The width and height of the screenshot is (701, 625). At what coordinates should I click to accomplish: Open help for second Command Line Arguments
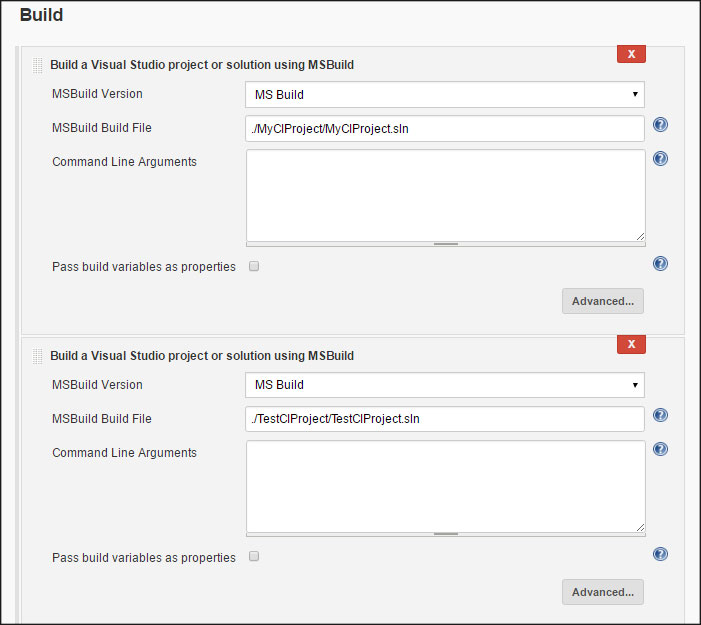pyautogui.click(x=660, y=449)
